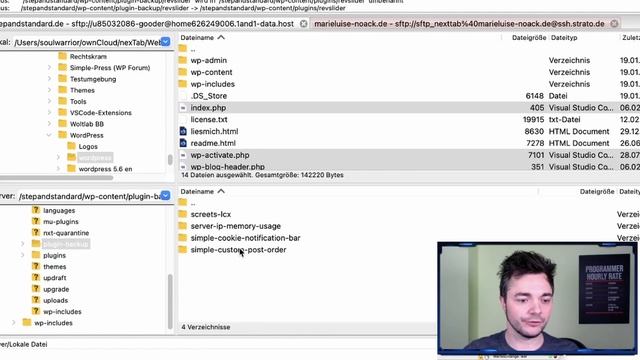The image size is (640, 360).
Task: Click the wp-includes folder icon in local list
Action: pos(183,84)
